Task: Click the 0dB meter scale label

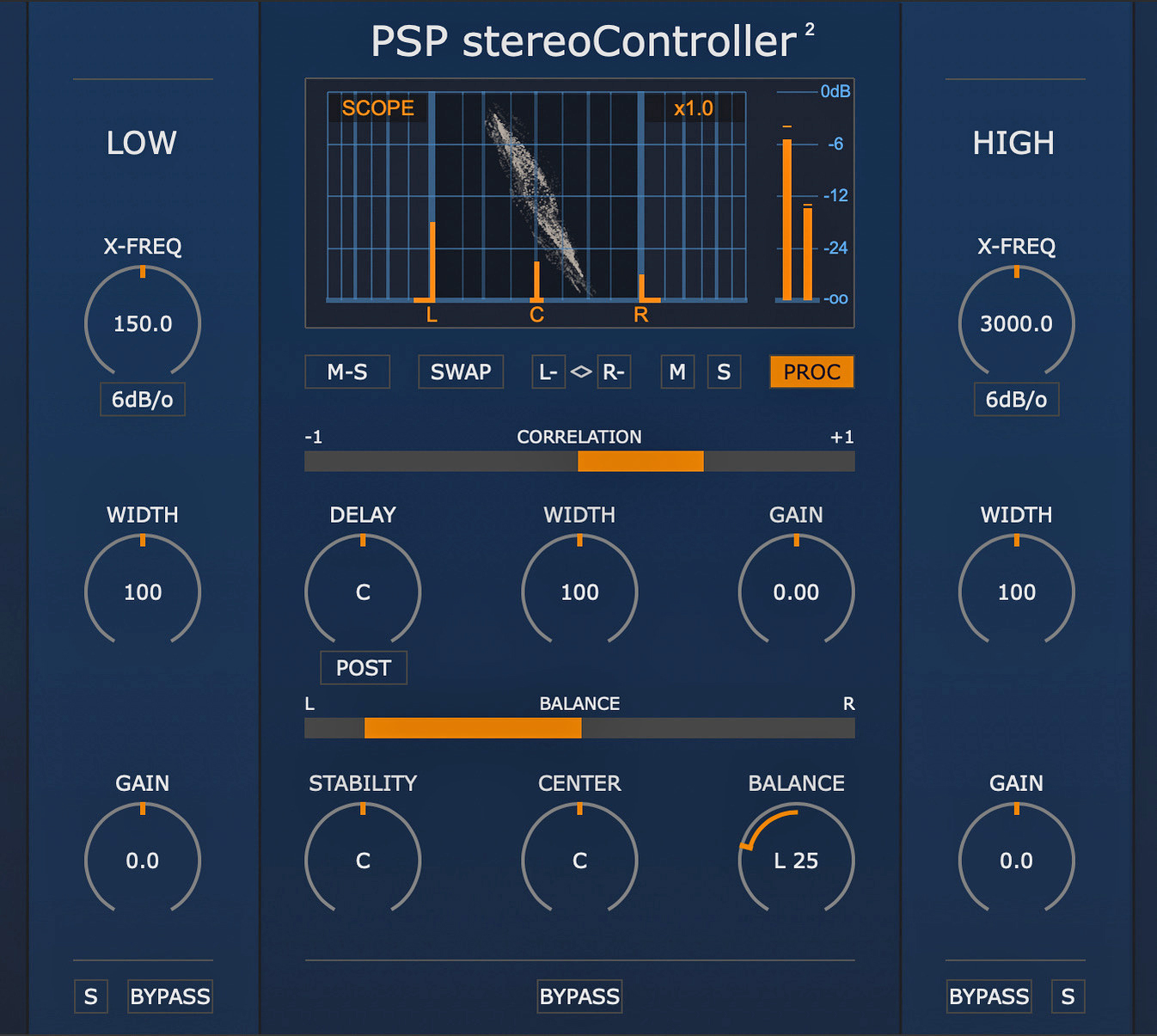Action: coord(835,91)
